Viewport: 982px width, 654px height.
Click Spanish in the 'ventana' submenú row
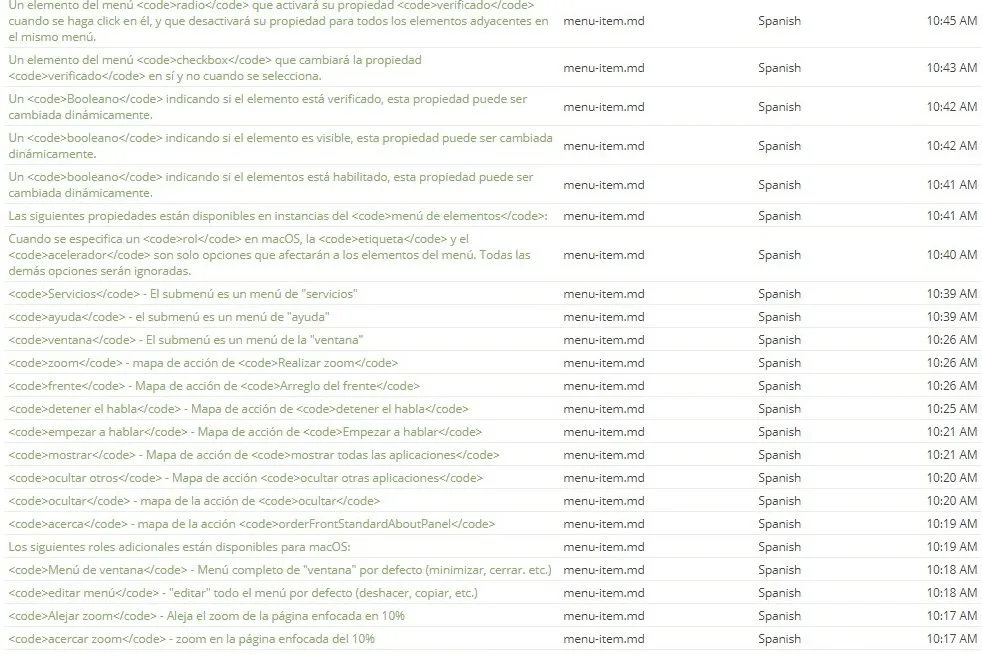click(x=779, y=340)
